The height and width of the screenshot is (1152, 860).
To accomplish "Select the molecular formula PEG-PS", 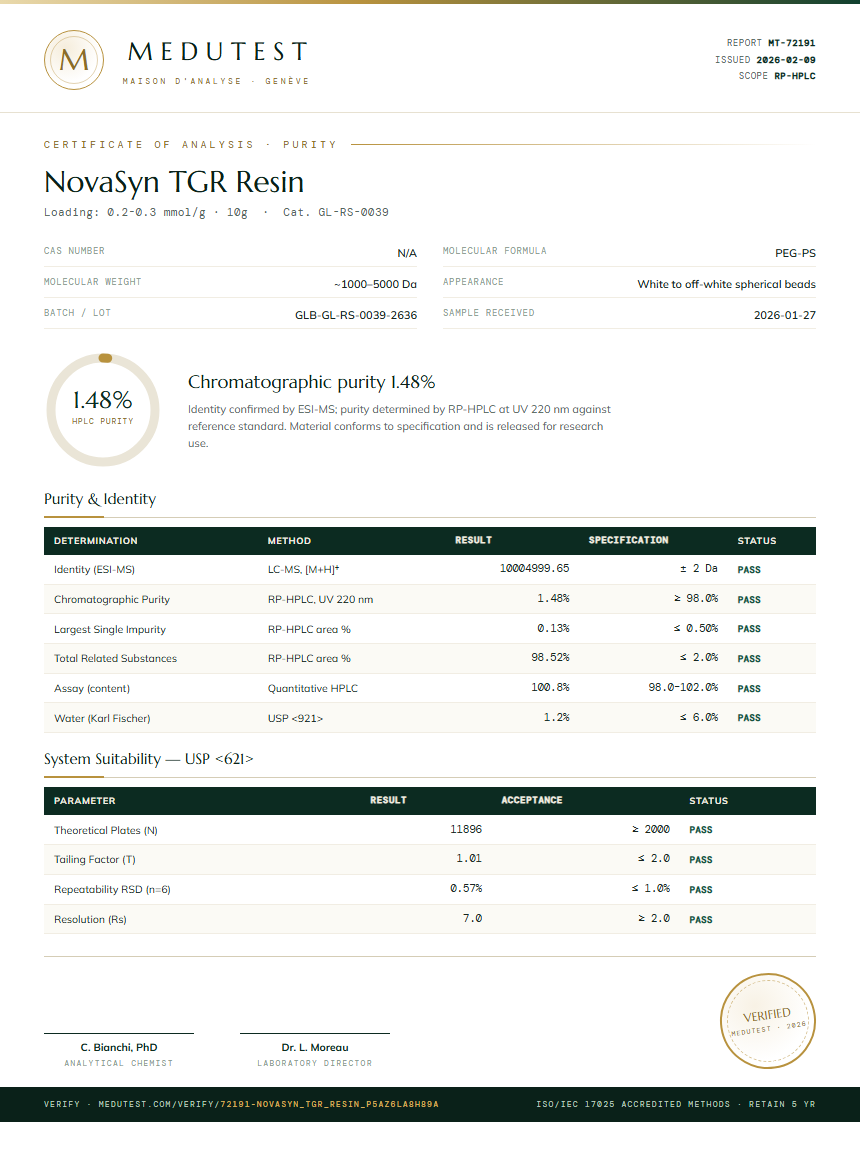I will pos(795,253).
